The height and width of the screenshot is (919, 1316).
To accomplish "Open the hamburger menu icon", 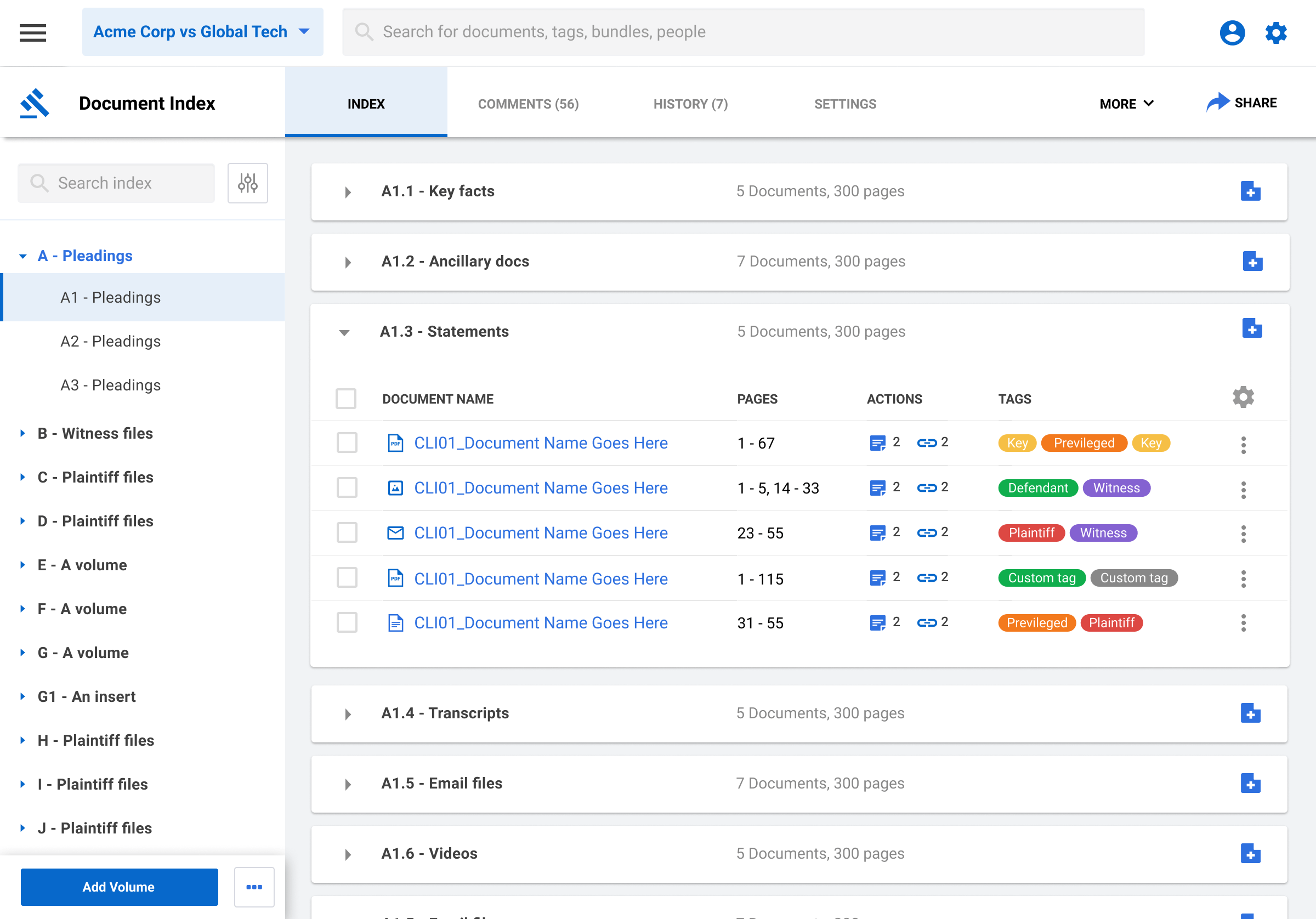I will coord(33,33).
